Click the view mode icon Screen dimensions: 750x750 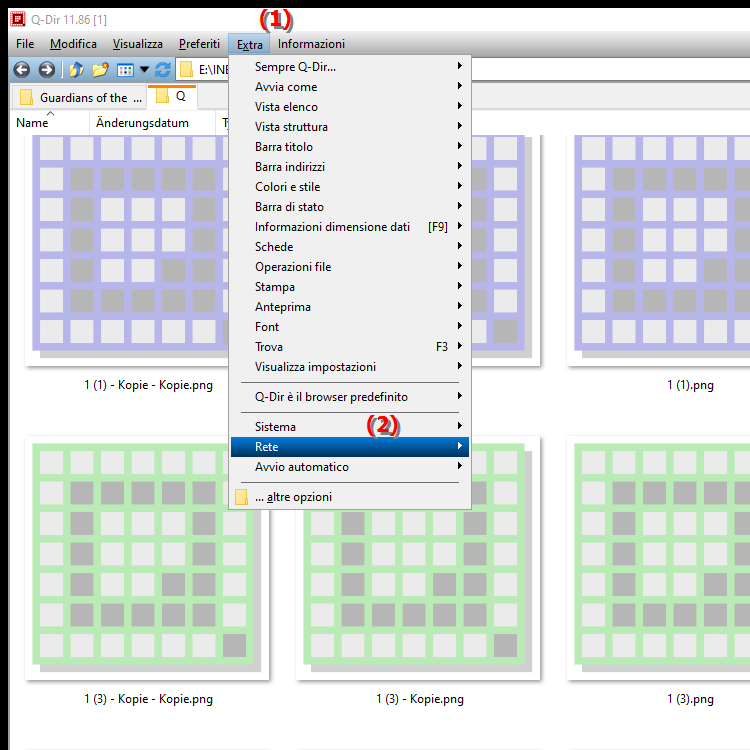[x=125, y=70]
